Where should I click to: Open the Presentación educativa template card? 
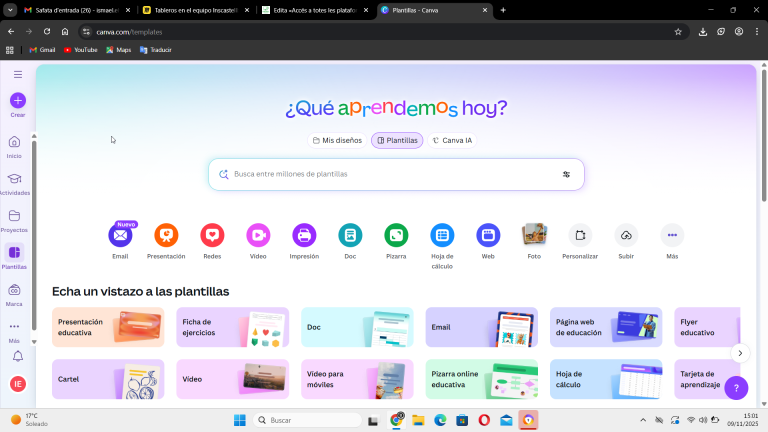click(x=108, y=327)
